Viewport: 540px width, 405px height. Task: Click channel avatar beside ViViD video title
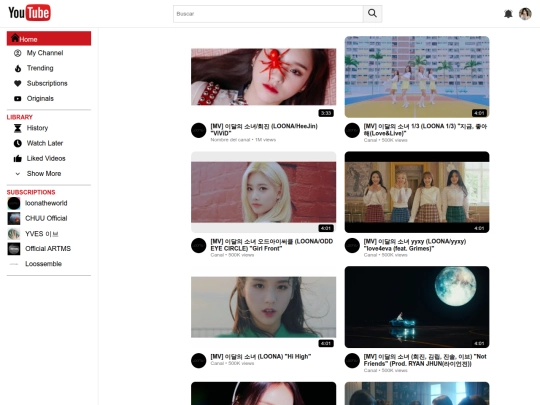pyautogui.click(x=199, y=131)
